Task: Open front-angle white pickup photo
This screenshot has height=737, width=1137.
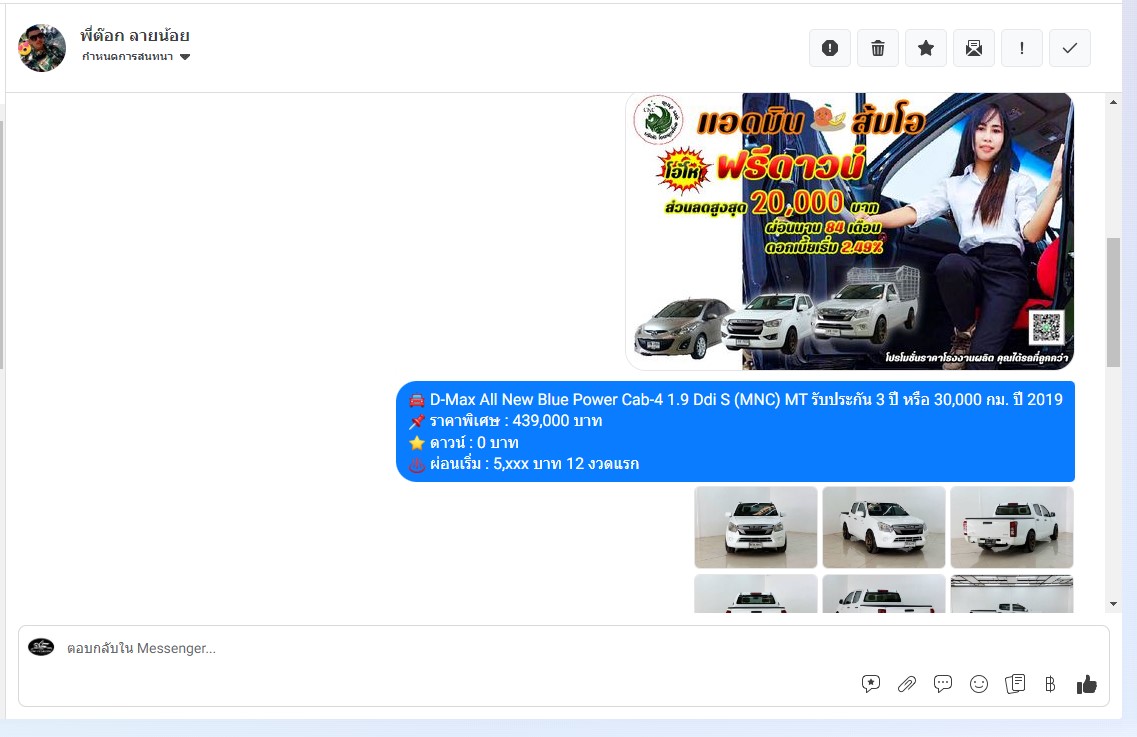Action: tap(884, 527)
